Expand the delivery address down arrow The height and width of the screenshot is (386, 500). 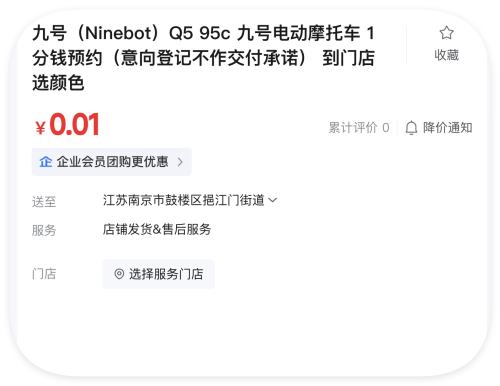(x=272, y=200)
